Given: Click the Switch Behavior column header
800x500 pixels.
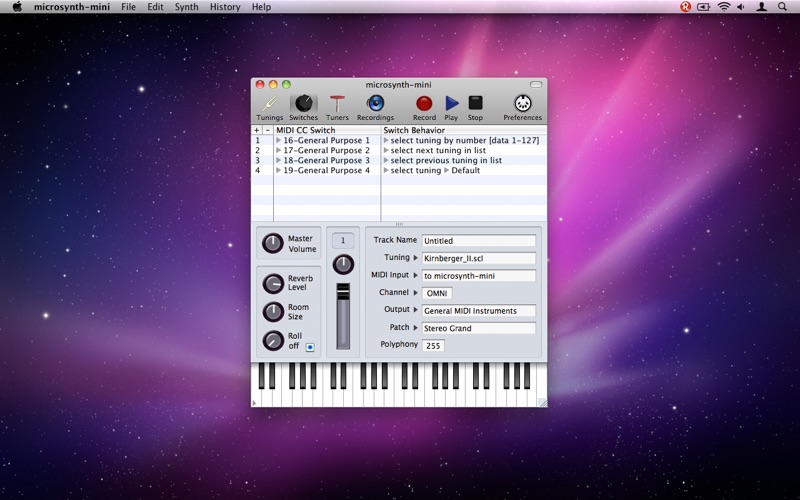Looking at the screenshot, I should (464, 130).
